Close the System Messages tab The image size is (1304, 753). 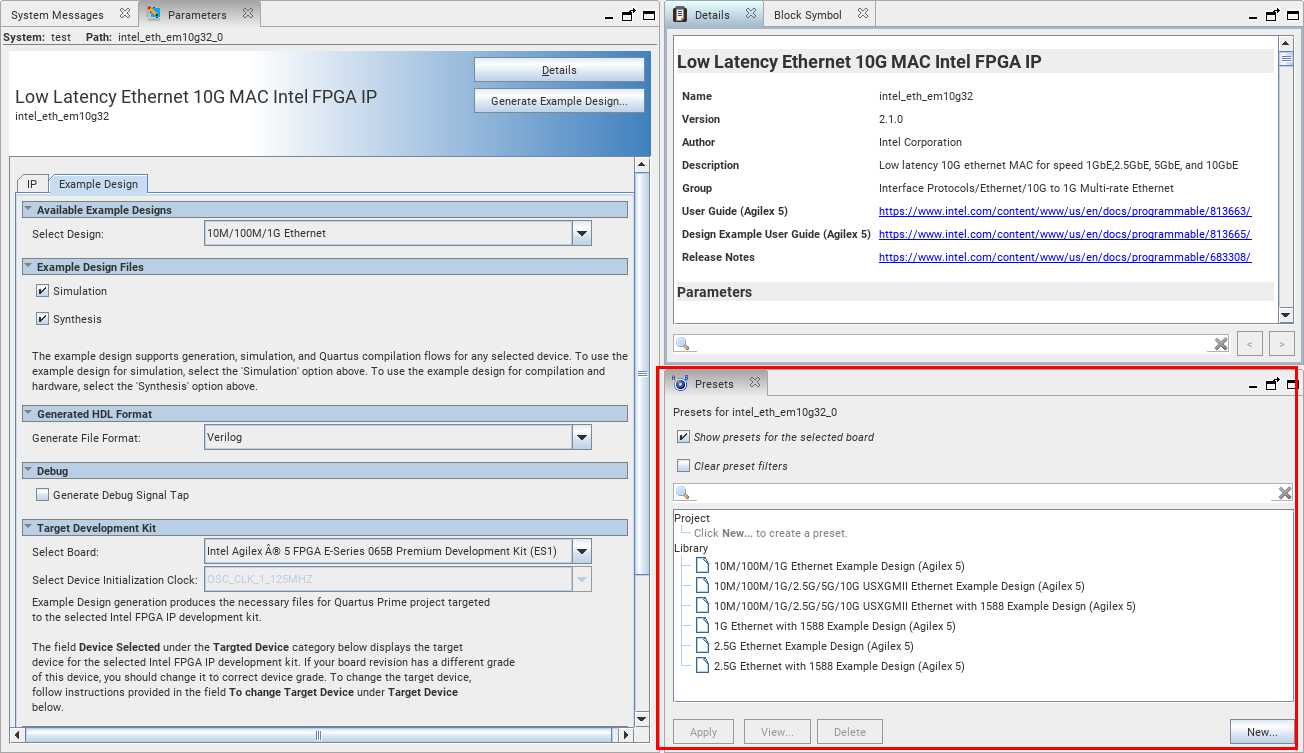pyautogui.click(x=124, y=15)
